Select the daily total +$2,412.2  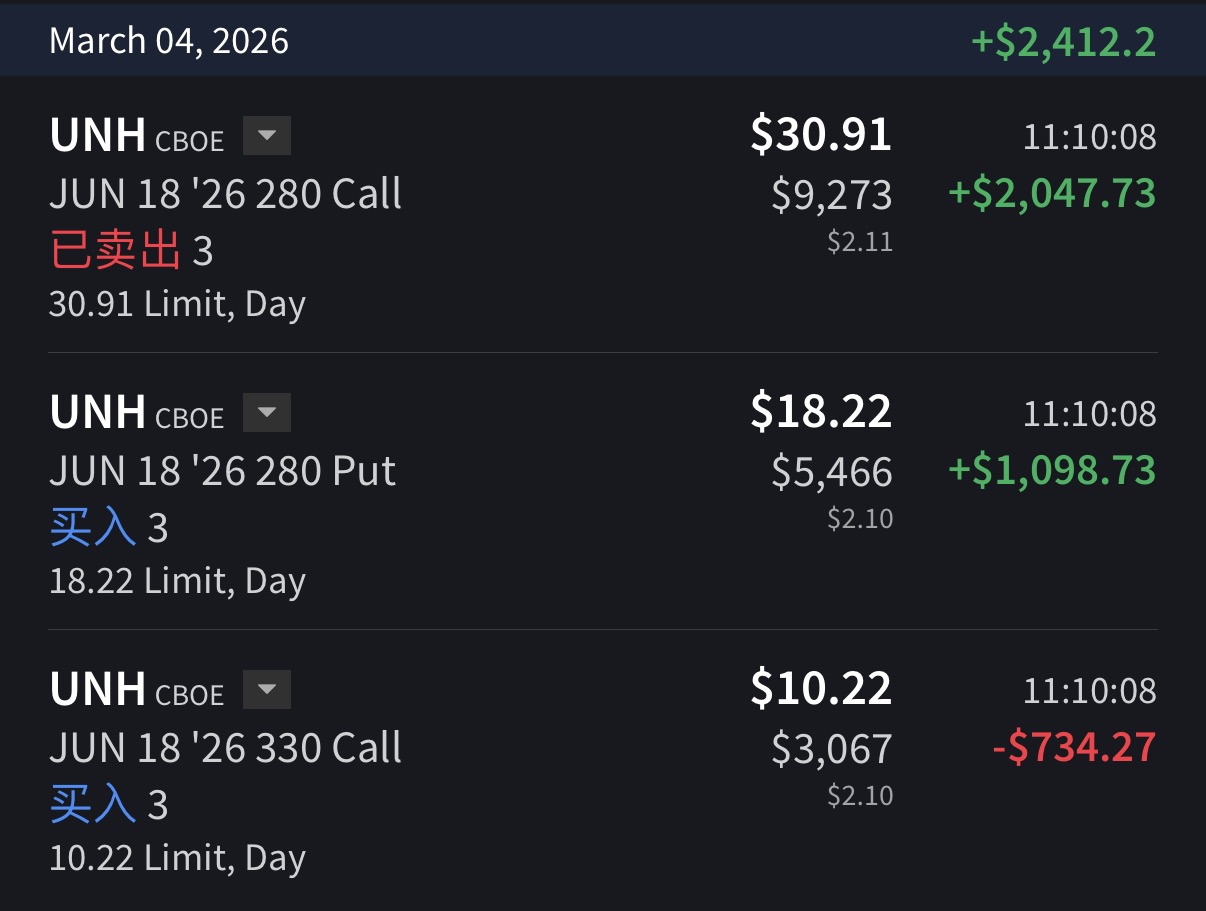tap(1063, 42)
